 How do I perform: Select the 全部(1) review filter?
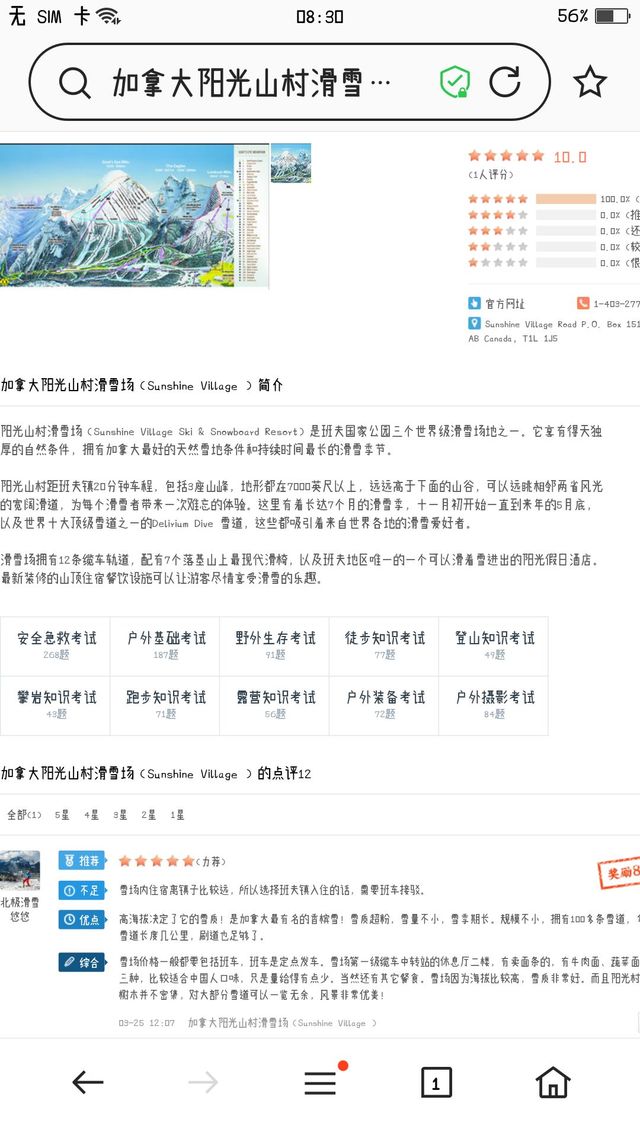click(24, 815)
